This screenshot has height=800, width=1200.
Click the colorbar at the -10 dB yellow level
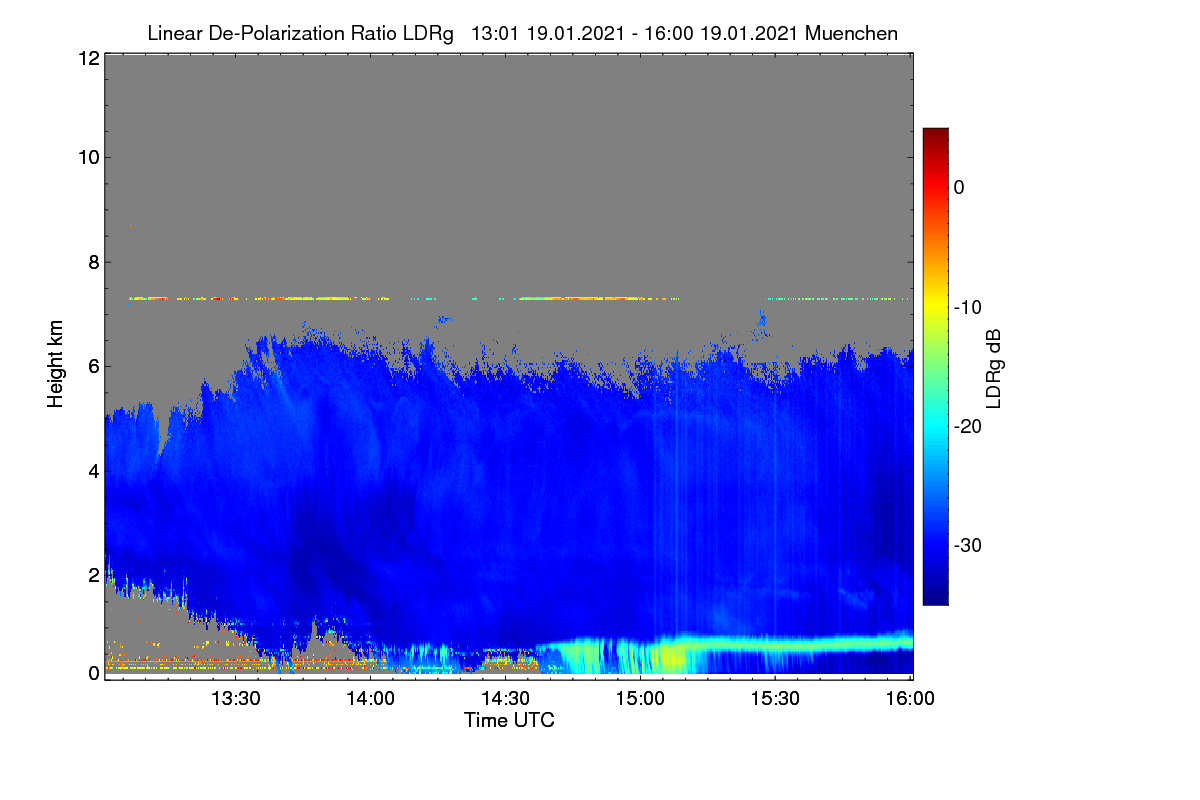pyautogui.click(x=935, y=307)
